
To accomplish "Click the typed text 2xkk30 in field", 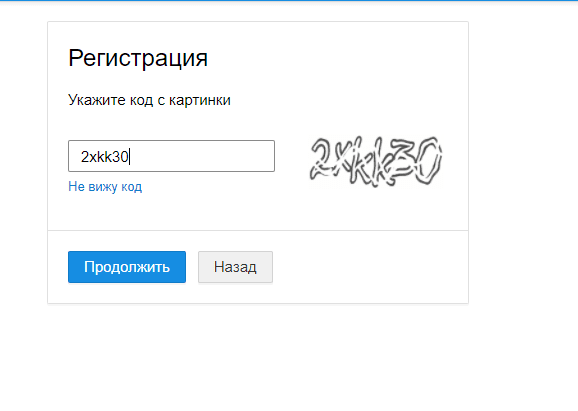I will tap(104, 157).
